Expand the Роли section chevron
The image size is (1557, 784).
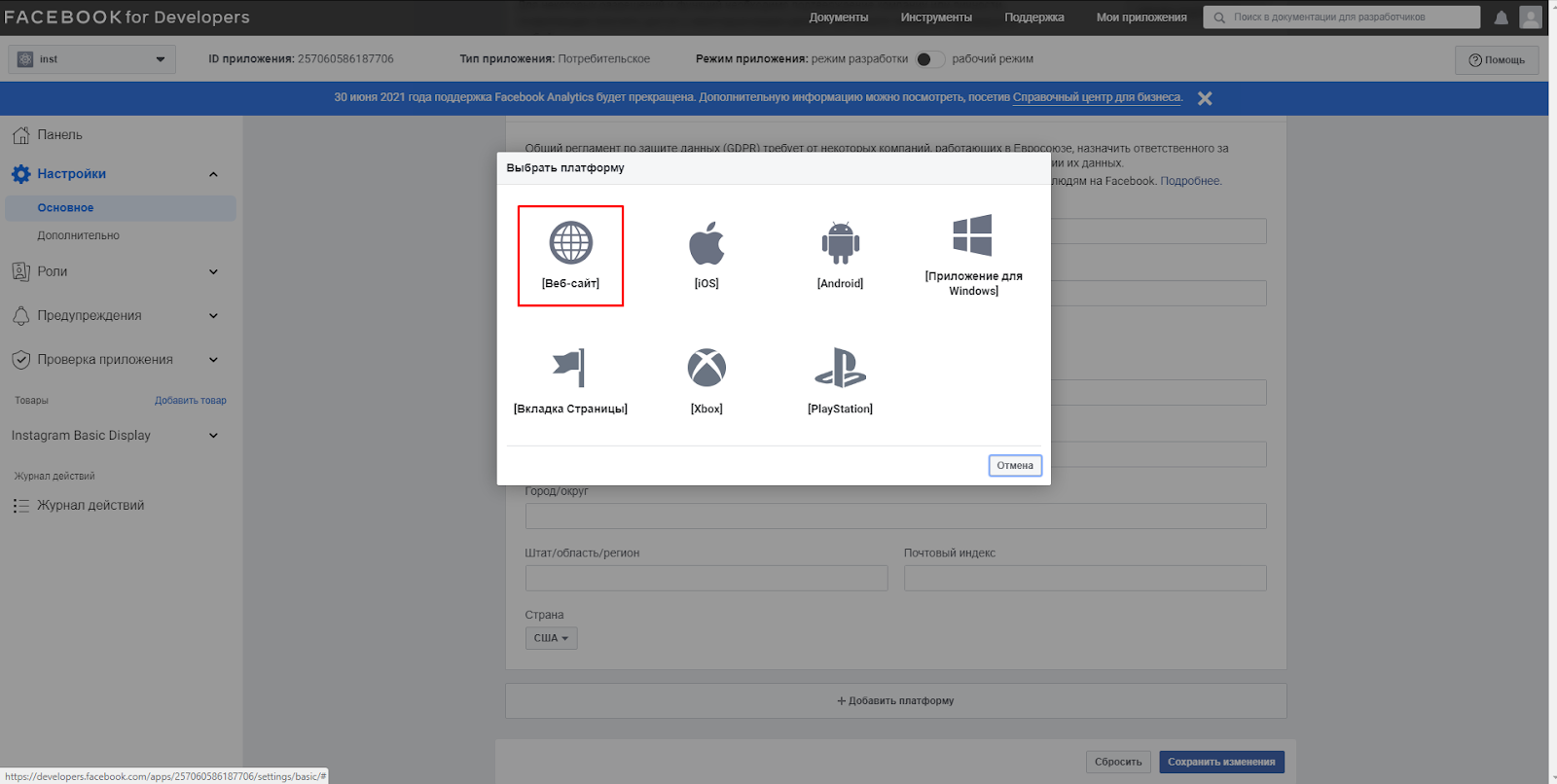pyautogui.click(x=213, y=271)
